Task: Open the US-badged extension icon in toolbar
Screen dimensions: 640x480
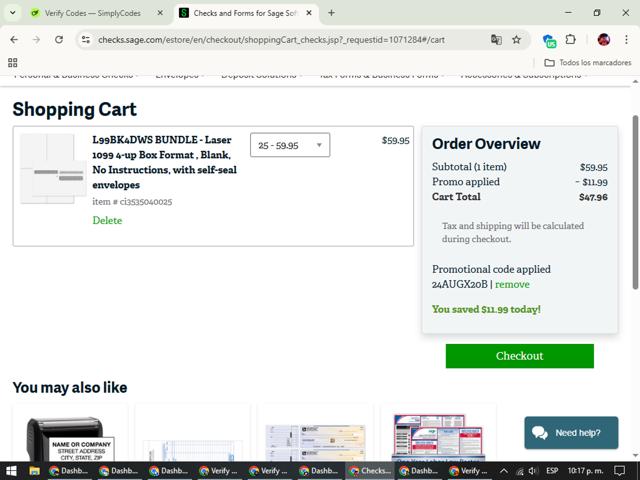Action: tap(549, 40)
